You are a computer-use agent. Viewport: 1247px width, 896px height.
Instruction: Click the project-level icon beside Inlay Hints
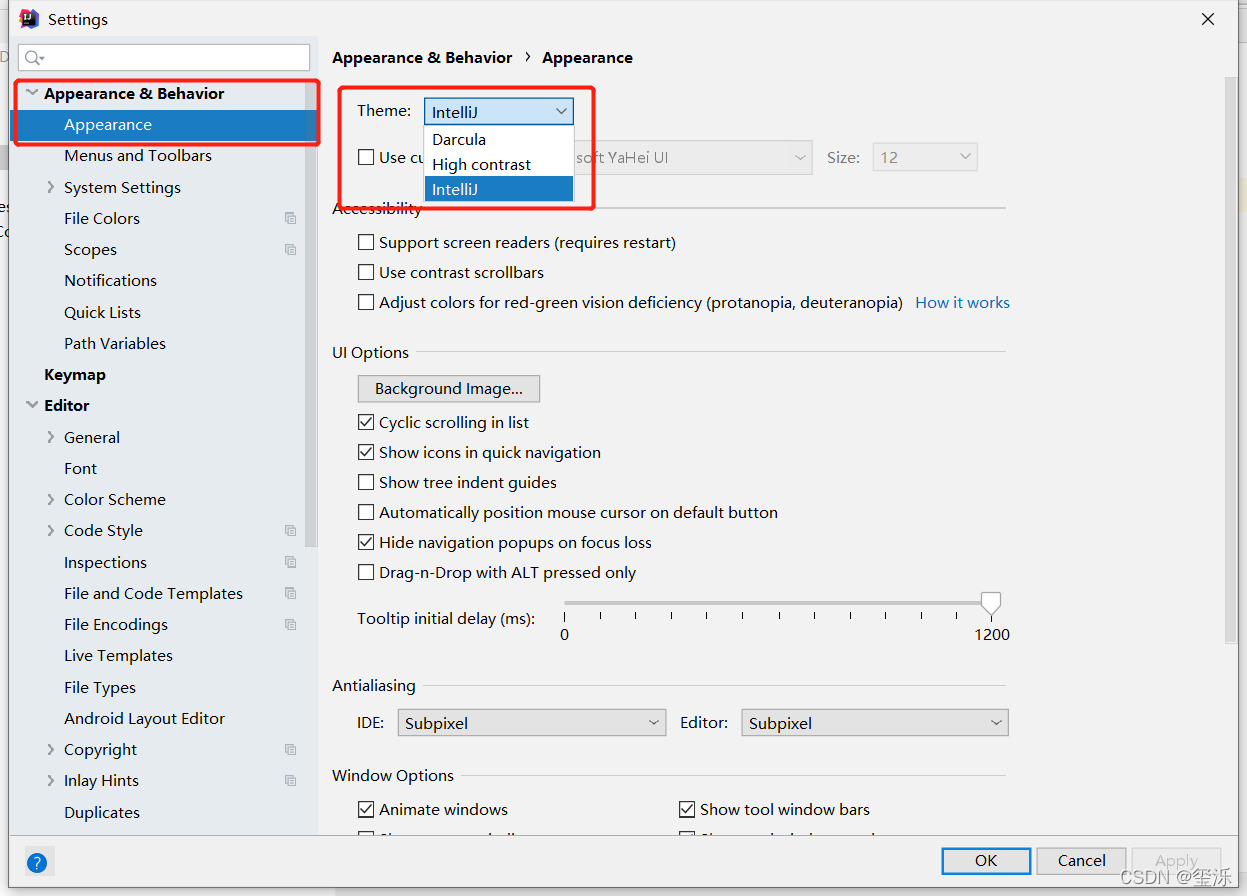290,780
